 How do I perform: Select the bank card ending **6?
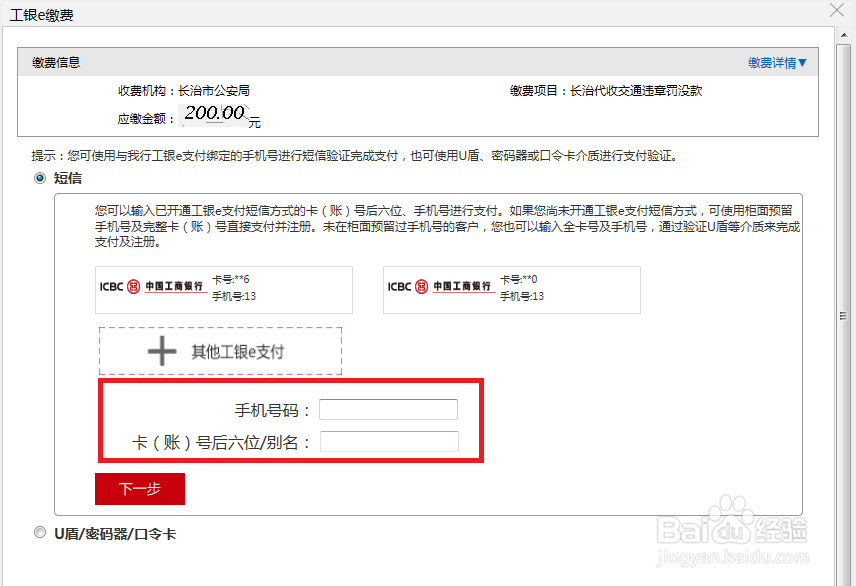point(223,289)
